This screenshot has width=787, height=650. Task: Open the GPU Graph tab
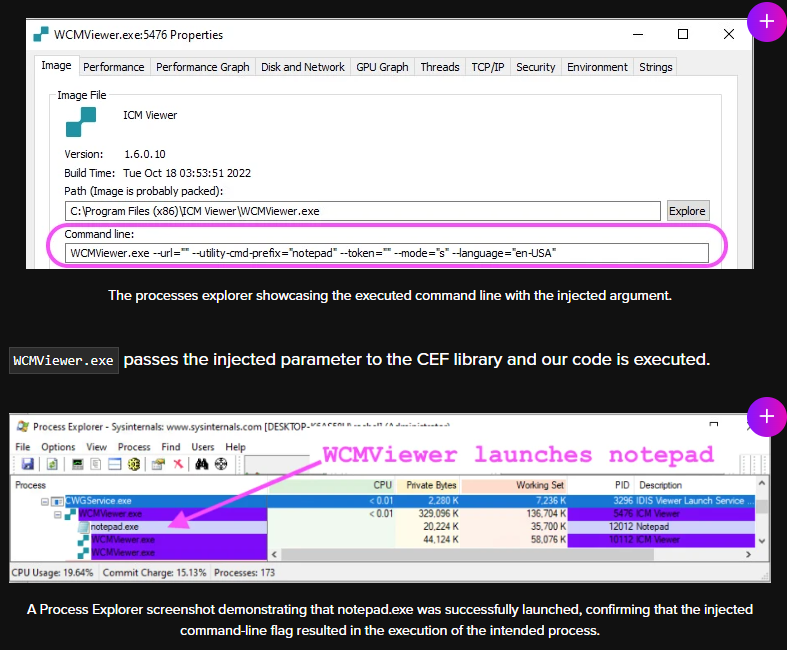(x=382, y=67)
